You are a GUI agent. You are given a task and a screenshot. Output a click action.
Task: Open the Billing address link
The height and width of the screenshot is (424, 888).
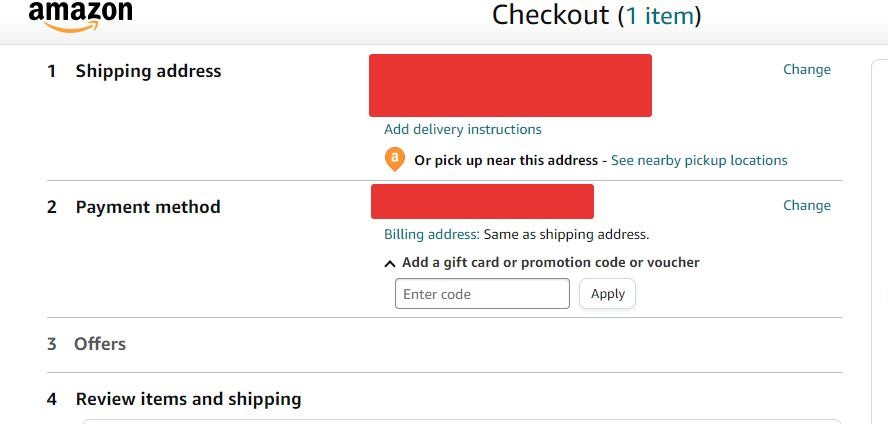pyautogui.click(x=432, y=234)
